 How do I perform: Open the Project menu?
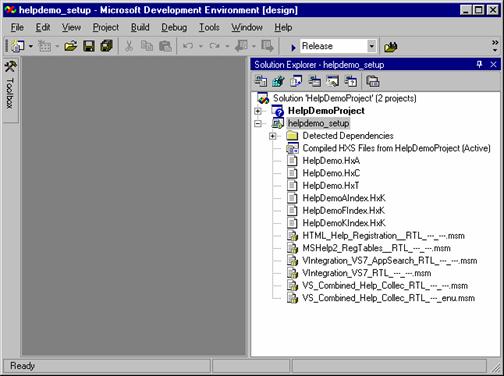click(x=106, y=27)
